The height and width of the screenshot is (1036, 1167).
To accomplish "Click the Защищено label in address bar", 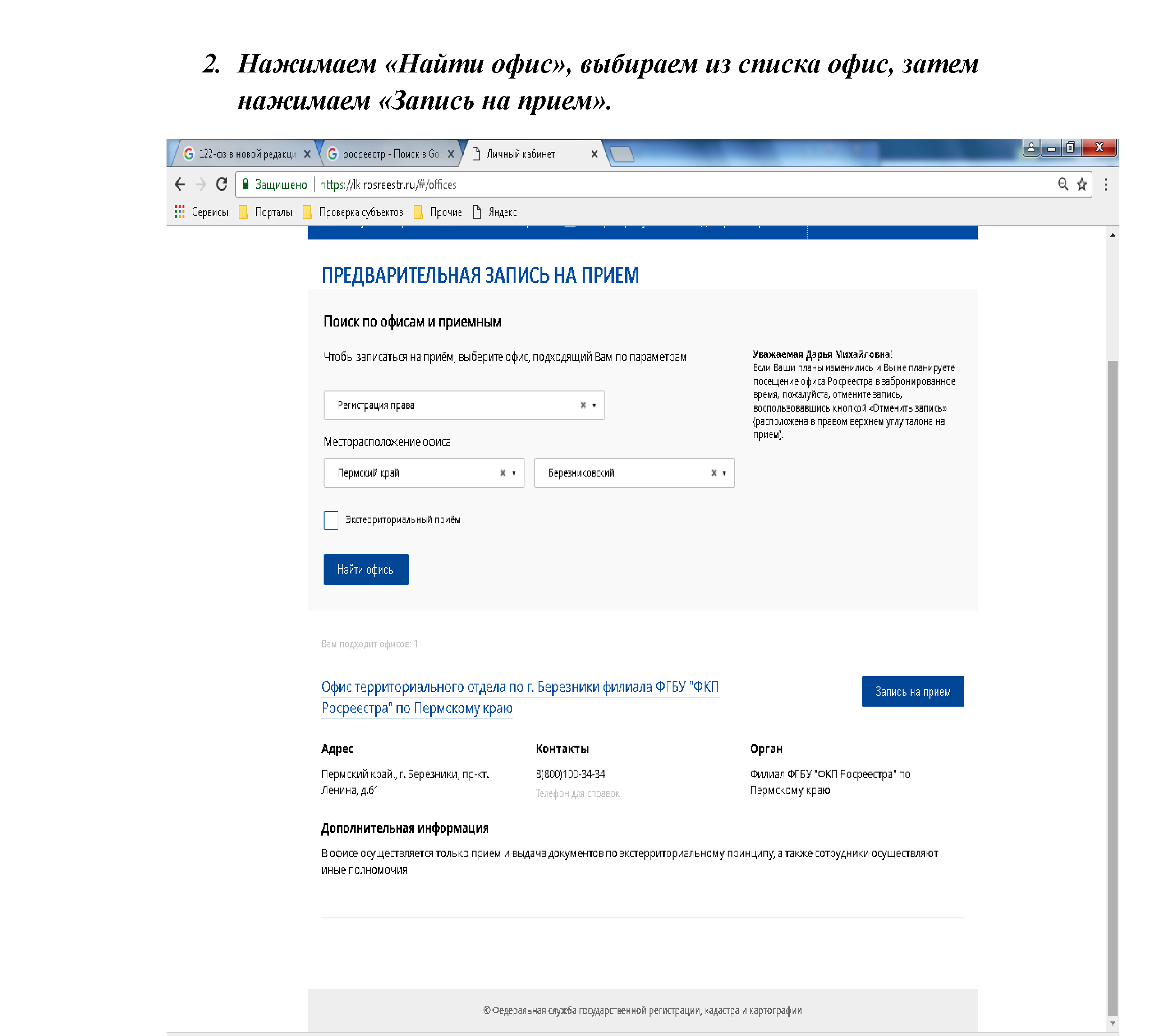I will (280, 184).
